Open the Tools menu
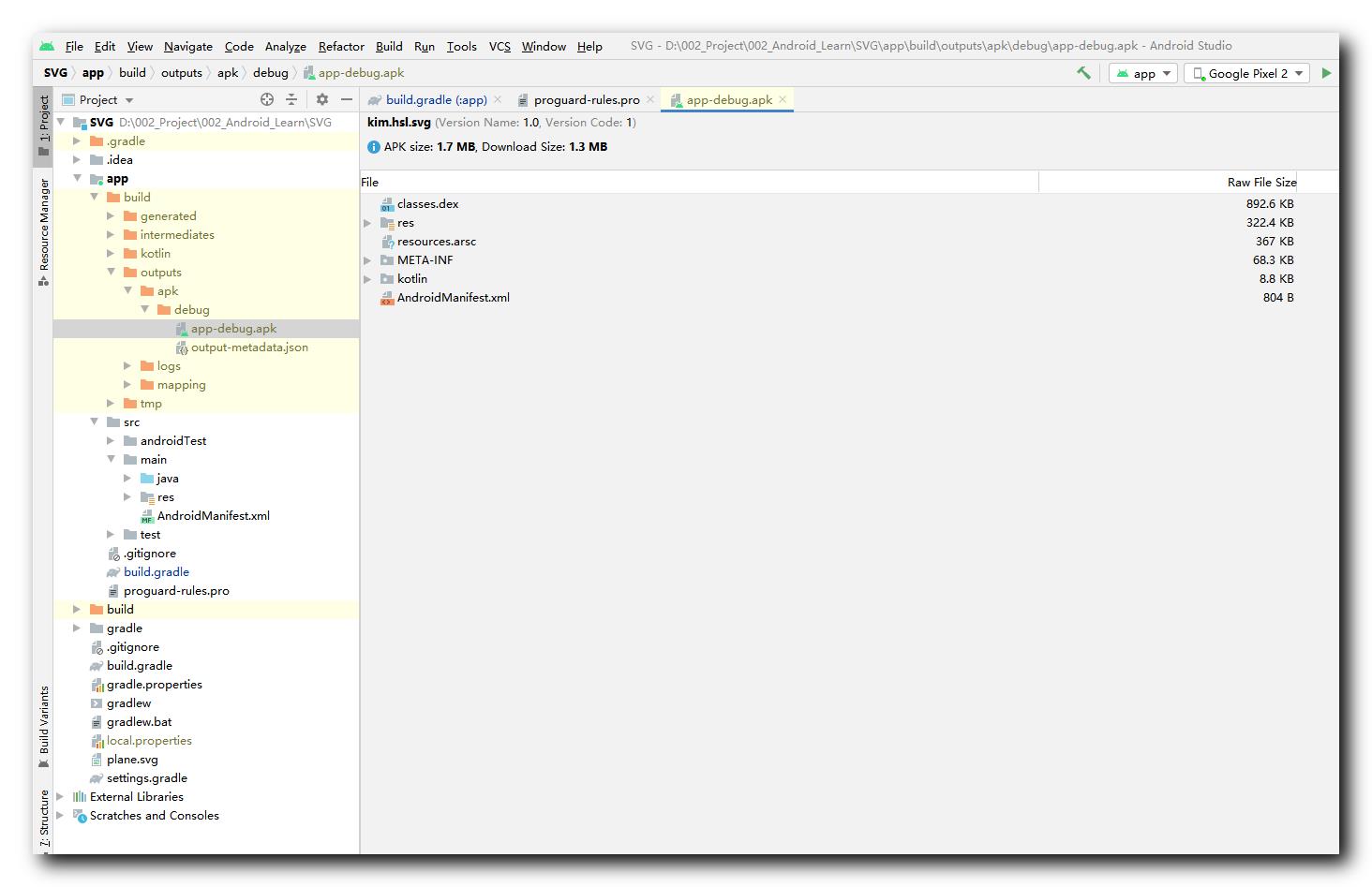Viewport: 1372px width, 887px height. (461, 46)
